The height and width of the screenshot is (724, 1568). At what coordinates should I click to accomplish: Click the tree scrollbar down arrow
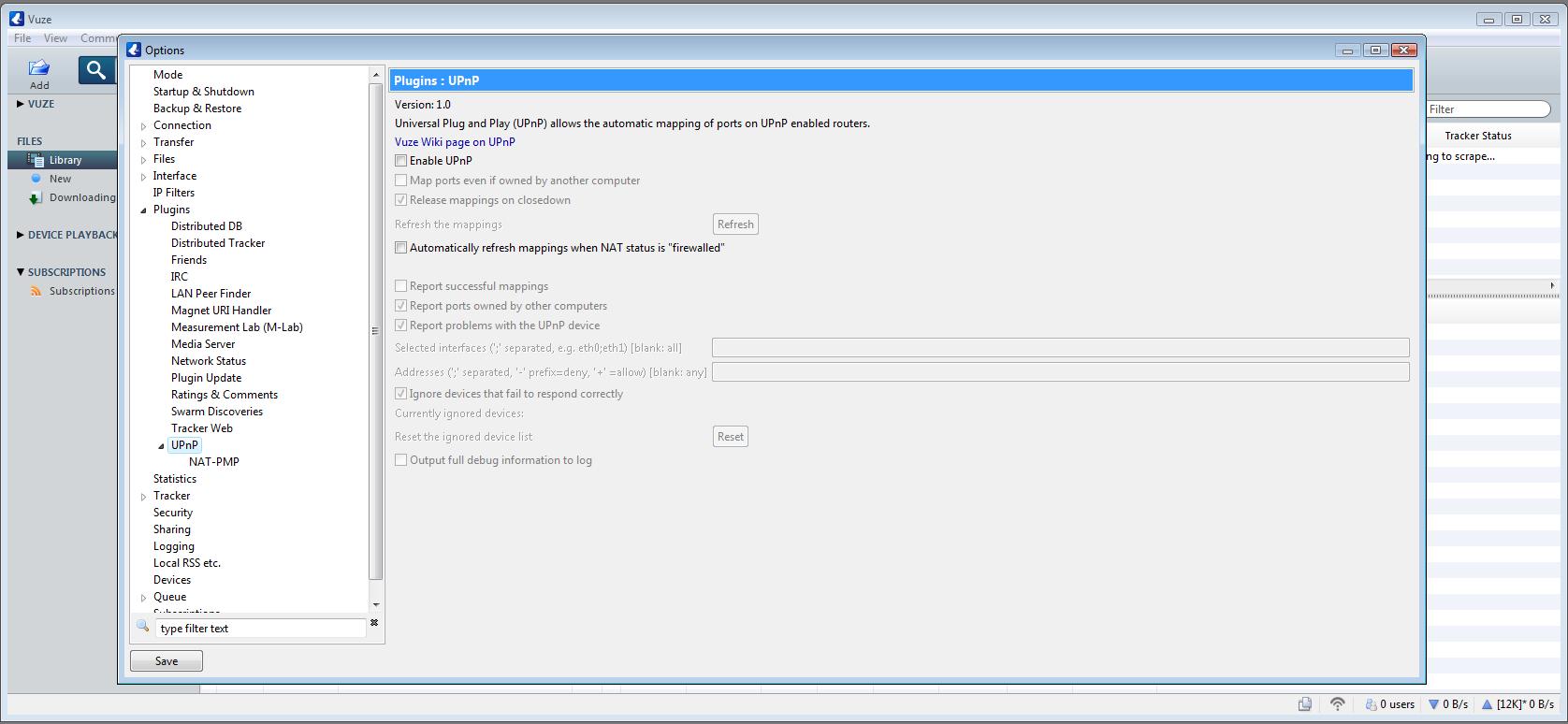[x=376, y=605]
